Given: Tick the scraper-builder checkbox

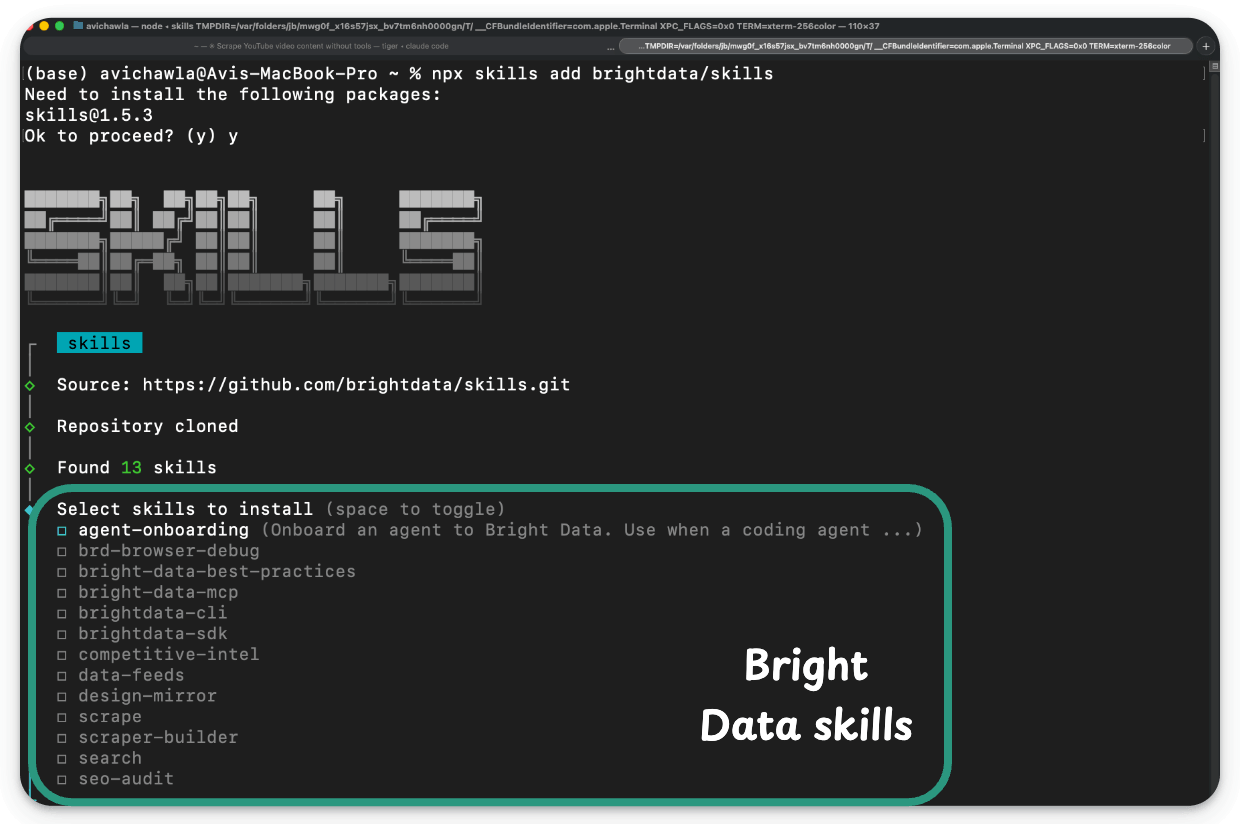Looking at the screenshot, I should tap(62, 738).
